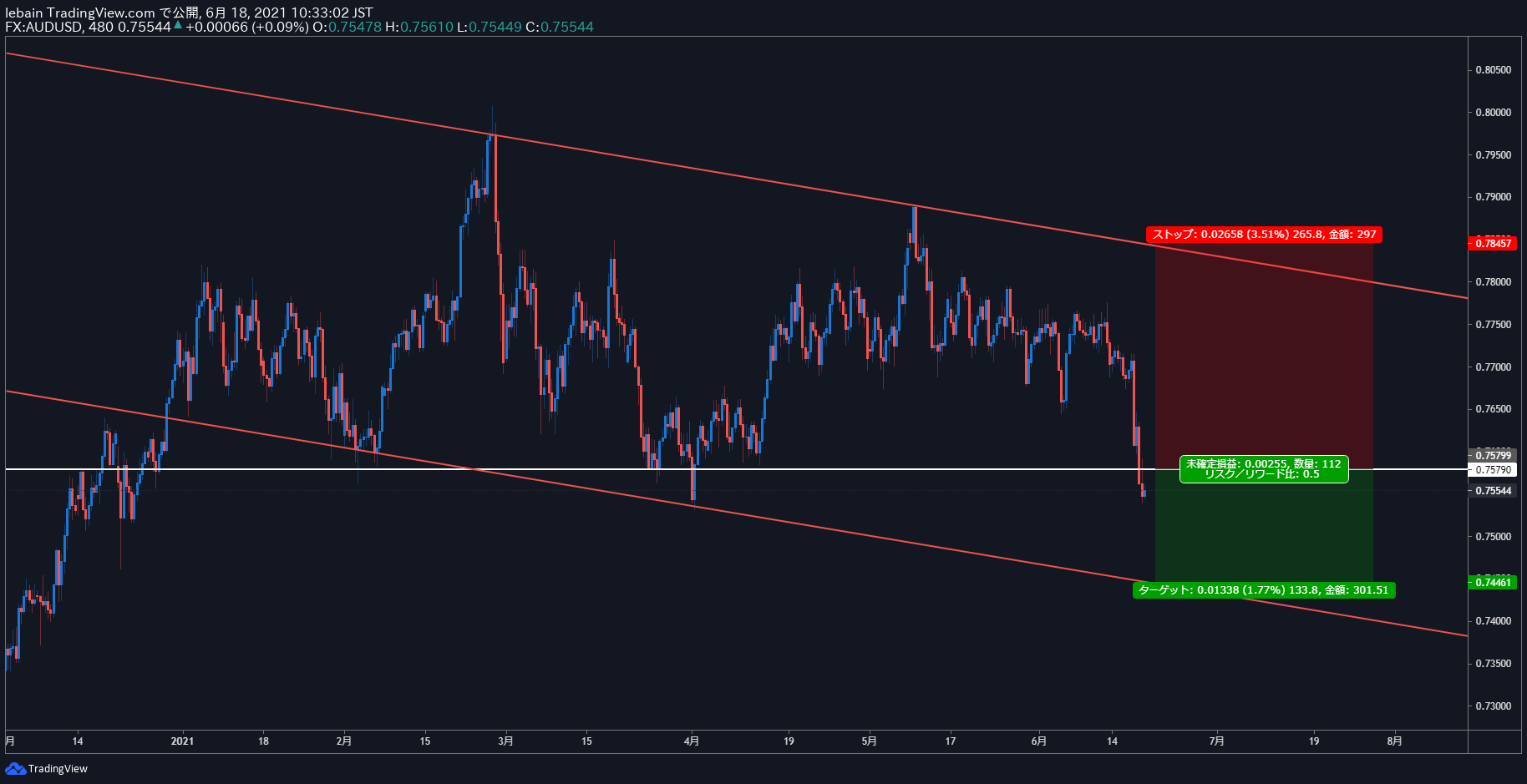Select the green target label ターゲット: 0.01338

(1264, 590)
